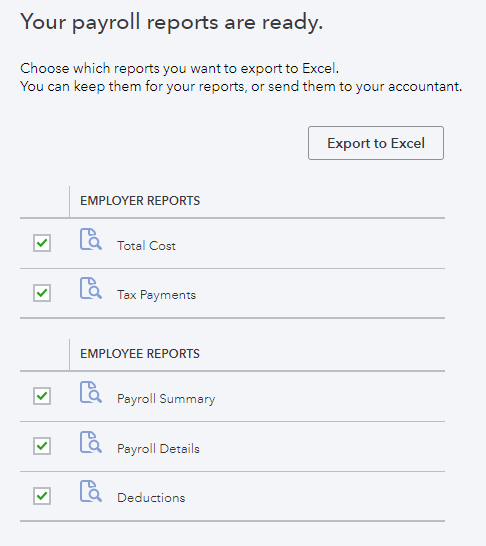The width and height of the screenshot is (486, 546).
Task: Select the Tax Payments report name
Action: click(156, 295)
